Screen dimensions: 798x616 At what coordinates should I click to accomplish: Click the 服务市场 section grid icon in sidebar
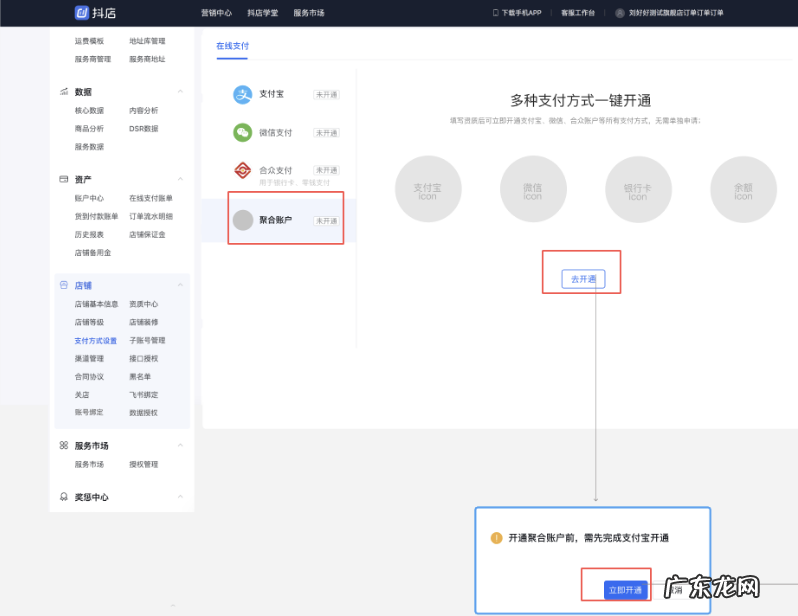coord(64,445)
